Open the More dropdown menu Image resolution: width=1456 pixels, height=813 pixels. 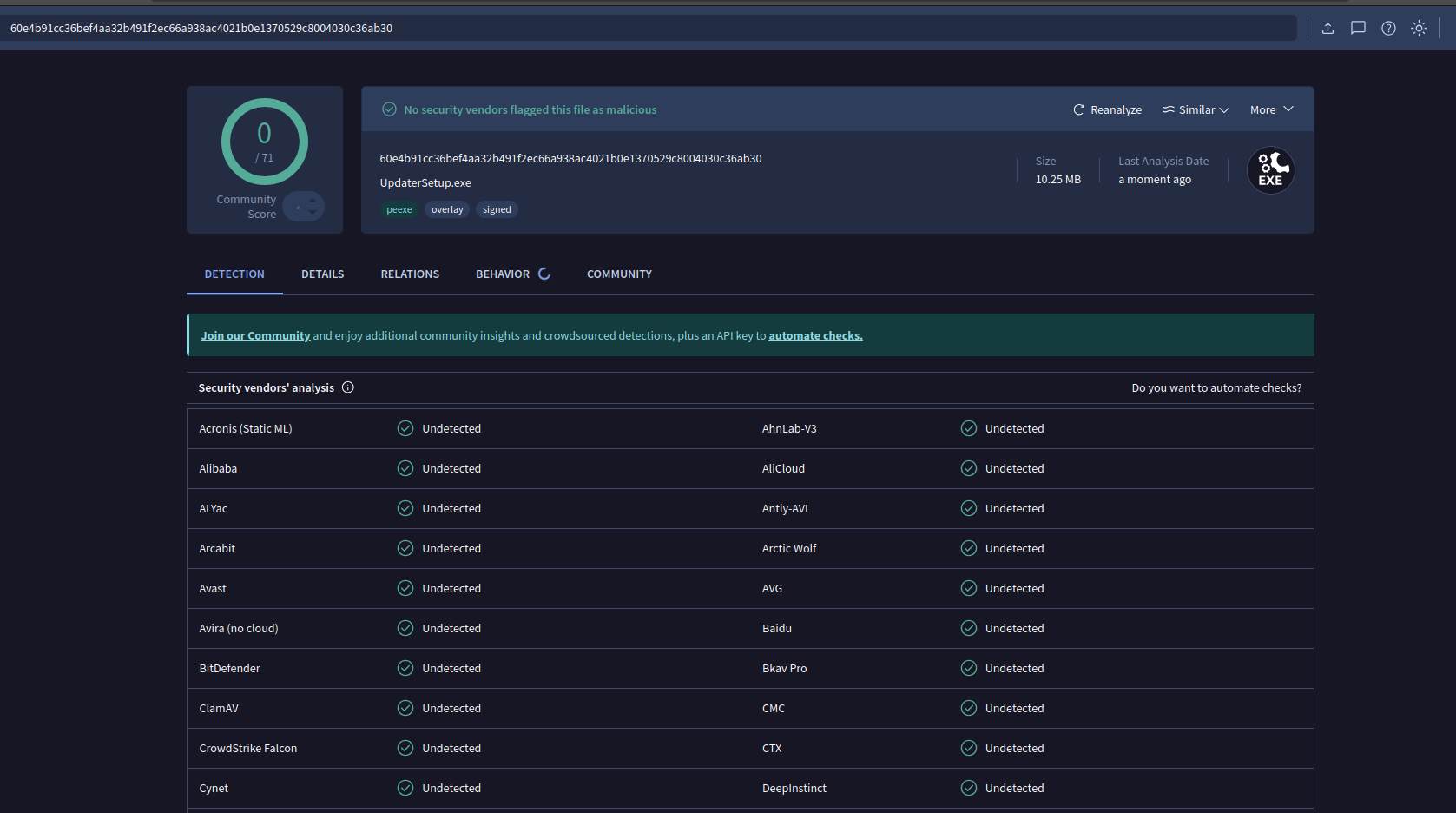(1271, 110)
